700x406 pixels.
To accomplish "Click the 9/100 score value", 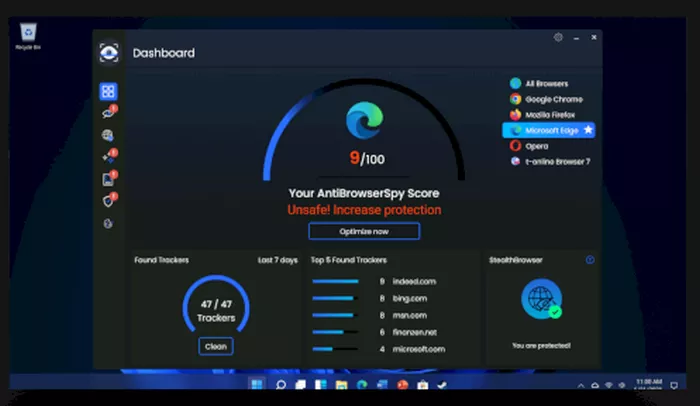I will pos(367,158).
